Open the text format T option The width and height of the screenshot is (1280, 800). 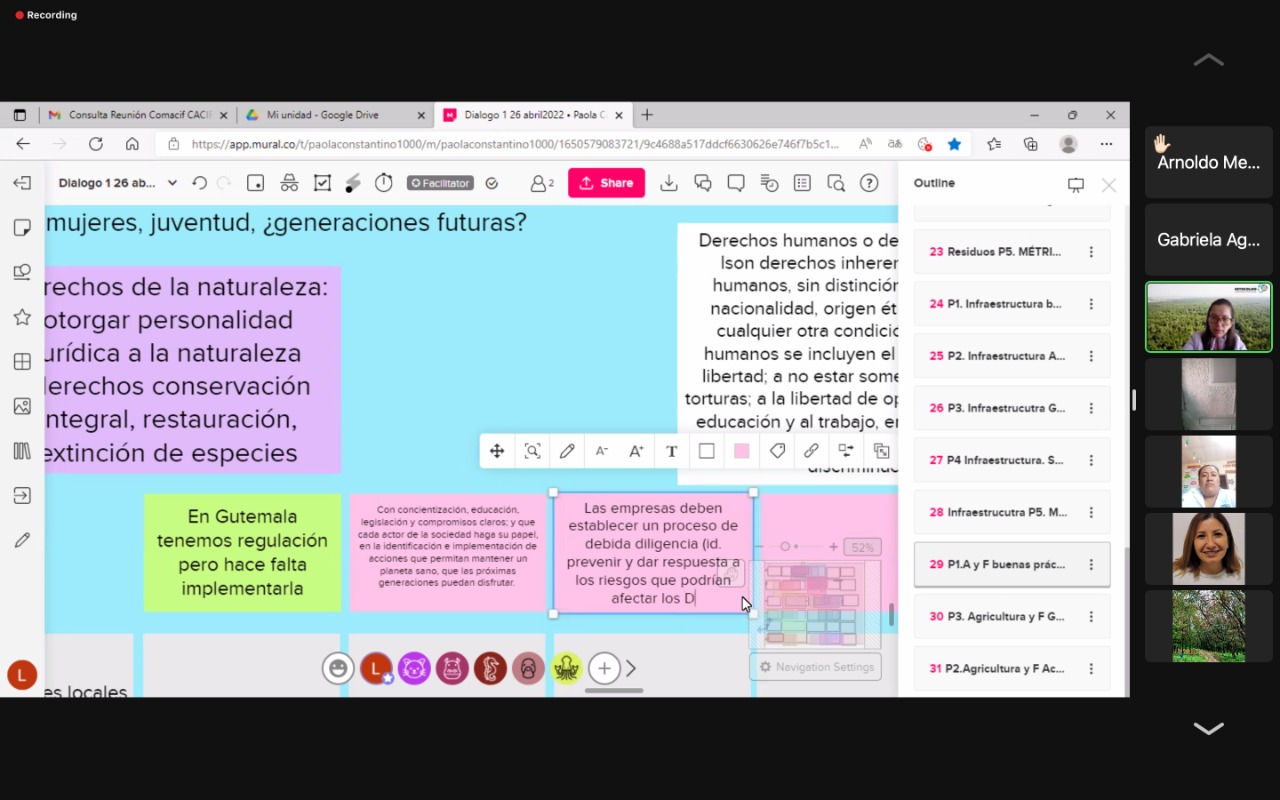pos(671,451)
